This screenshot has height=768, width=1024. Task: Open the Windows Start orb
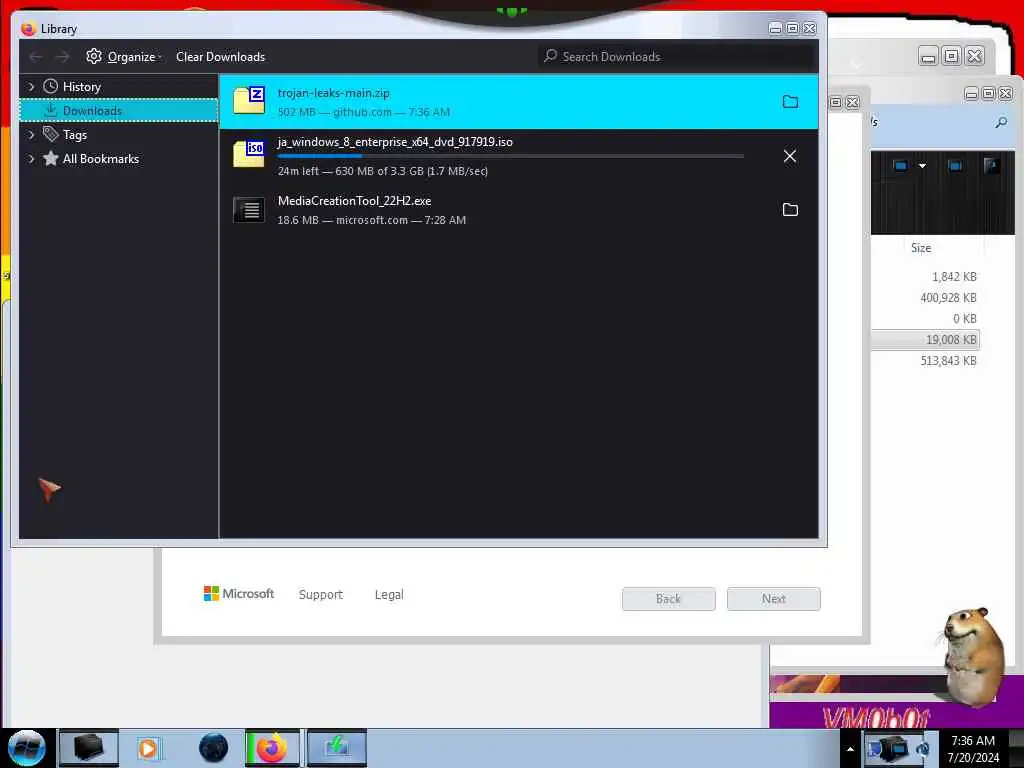coord(27,748)
